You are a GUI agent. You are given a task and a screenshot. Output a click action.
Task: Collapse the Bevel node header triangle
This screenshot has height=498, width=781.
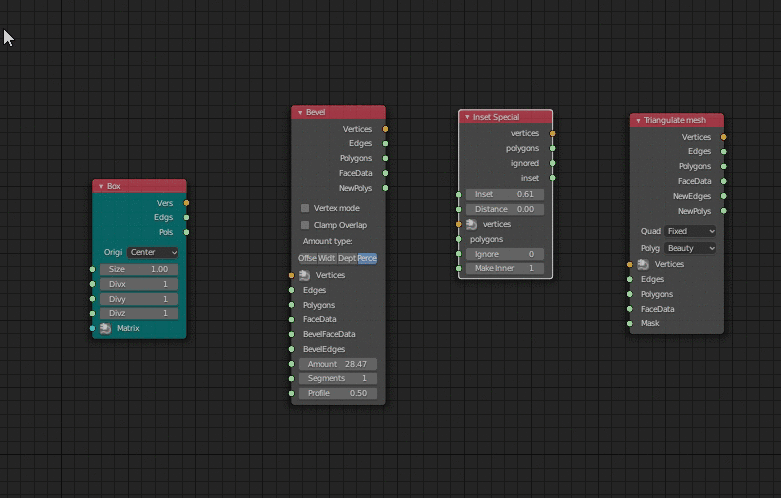click(300, 113)
